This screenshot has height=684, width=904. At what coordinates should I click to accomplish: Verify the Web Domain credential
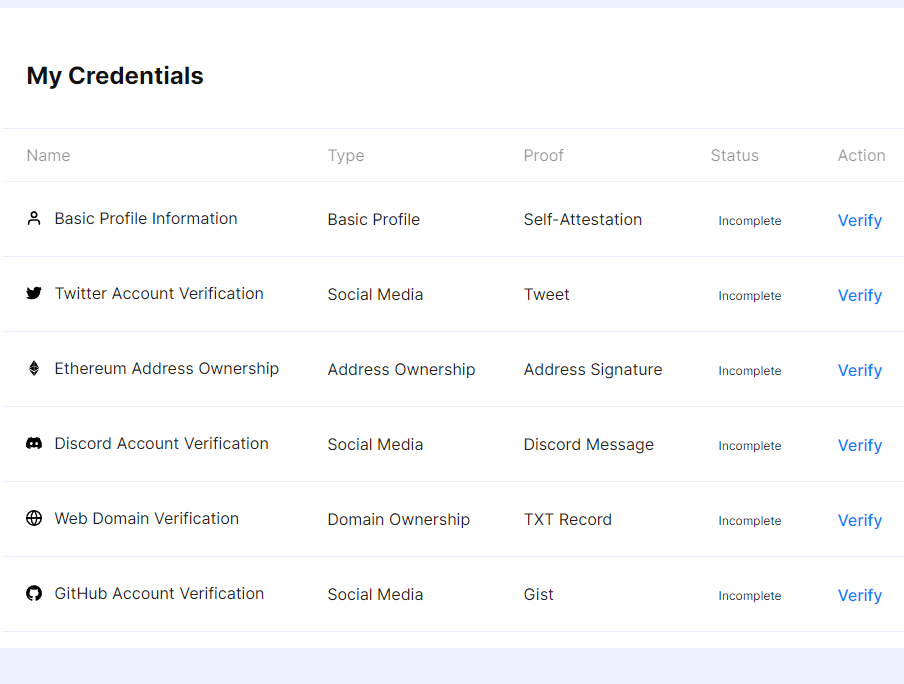[860, 520]
